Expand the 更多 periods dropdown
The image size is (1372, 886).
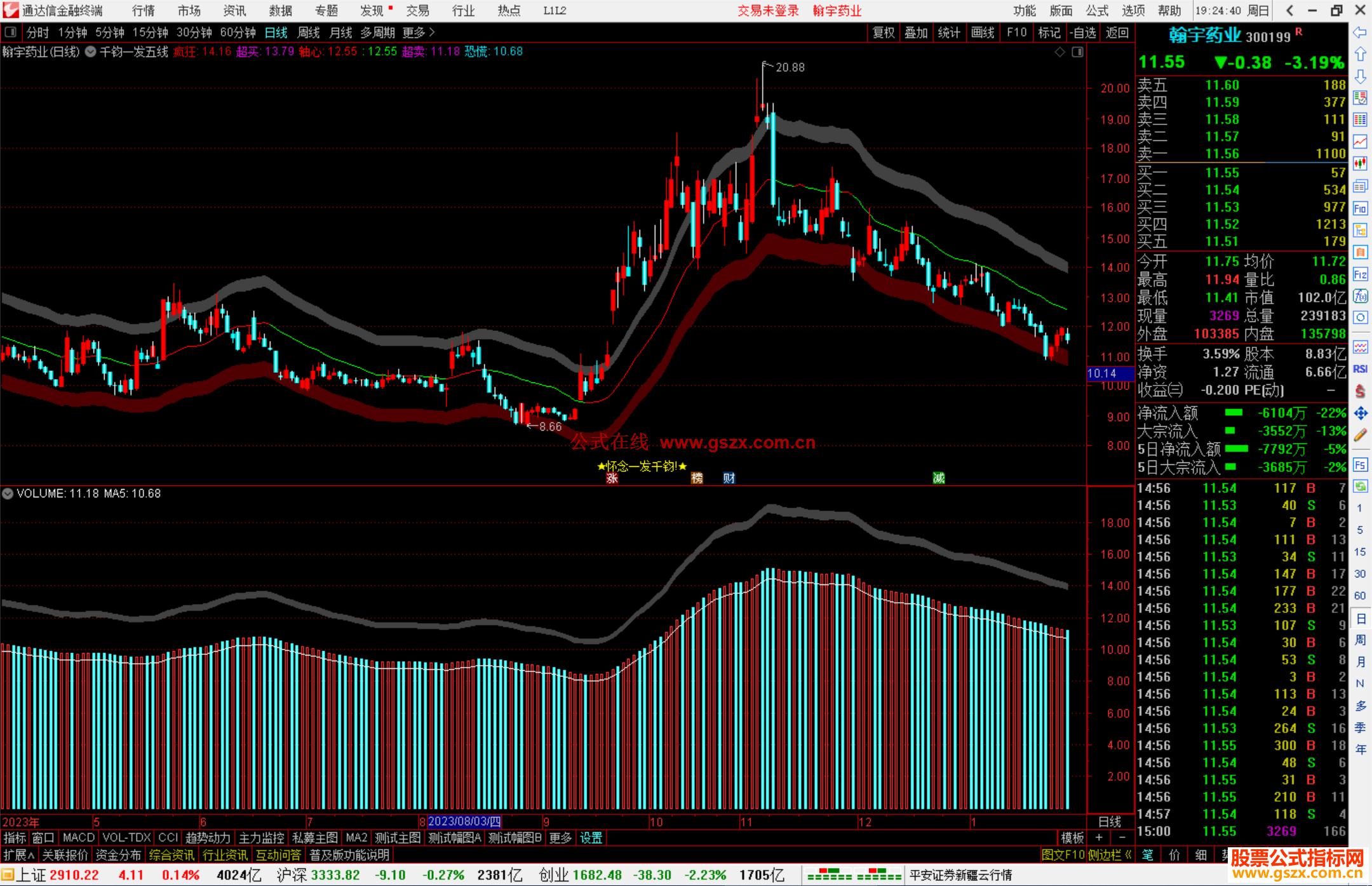pyautogui.click(x=419, y=32)
